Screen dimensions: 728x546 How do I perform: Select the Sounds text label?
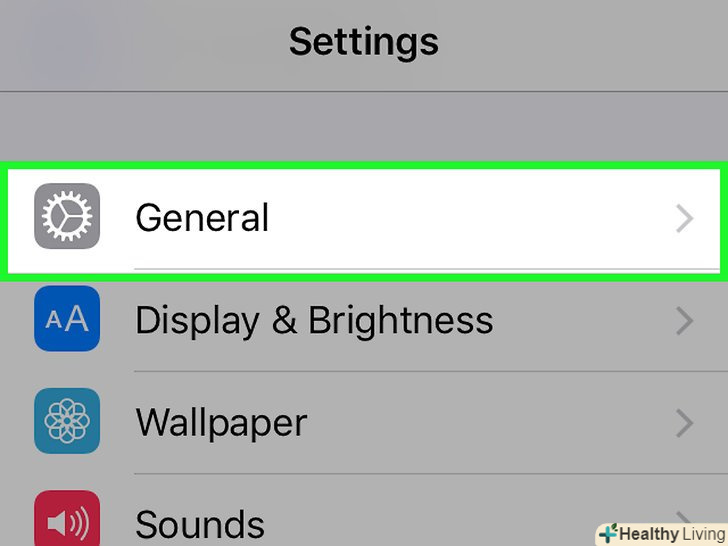200,523
